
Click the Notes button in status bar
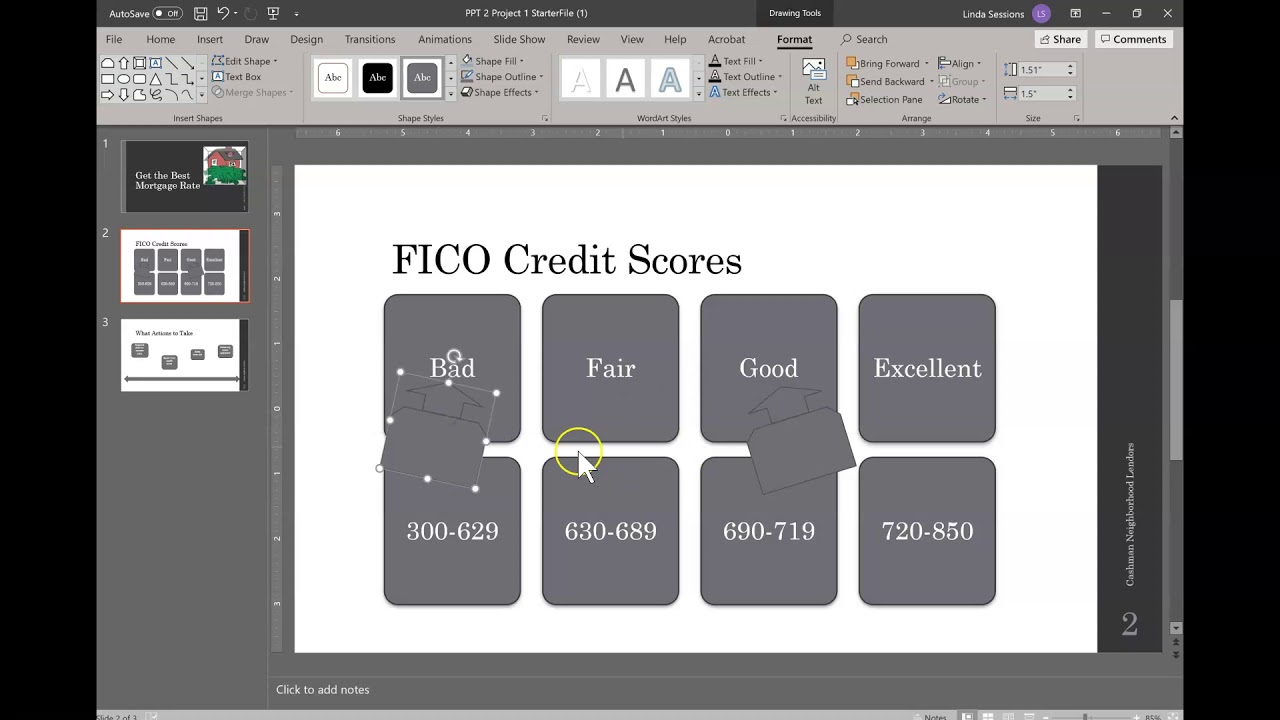pyautogui.click(x=930, y=716)
